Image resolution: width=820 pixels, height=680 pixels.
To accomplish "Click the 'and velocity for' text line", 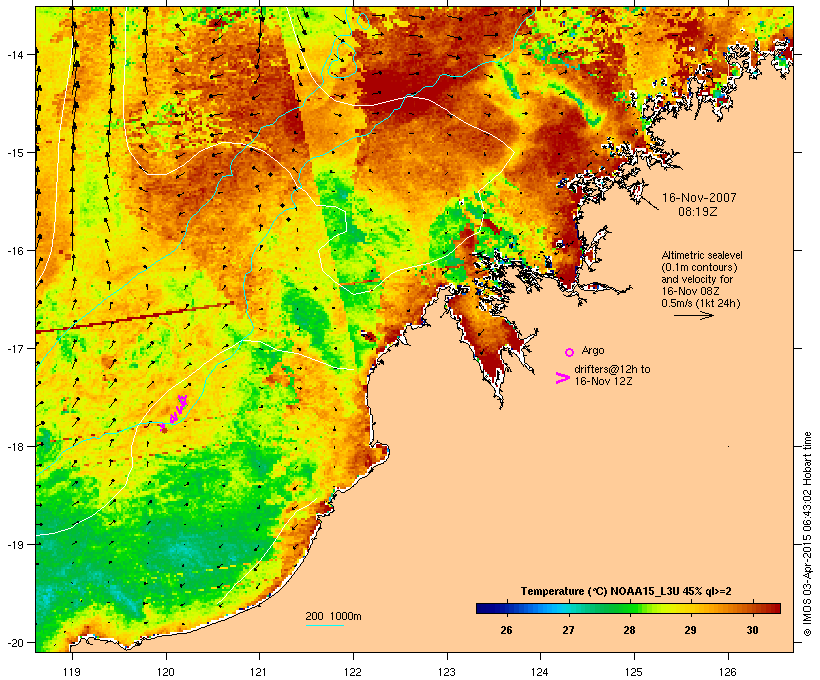I will point(697,279).
